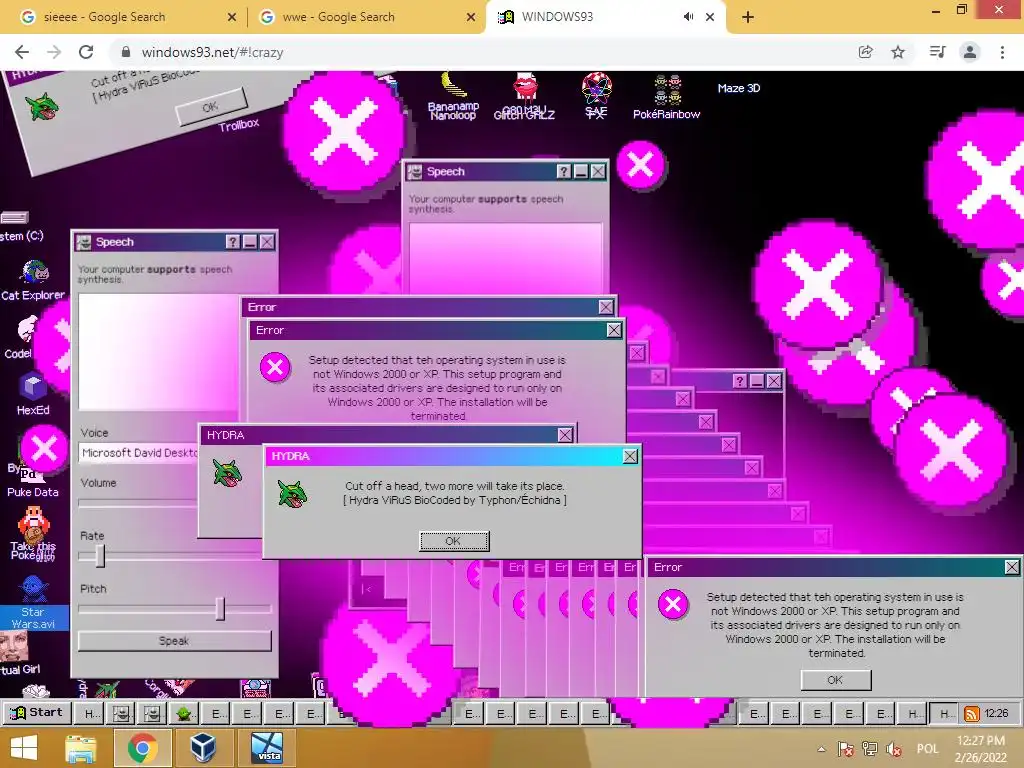The image size is (1024, 768).
Task: Close the bottom-right Error dialog
Action: (x=1012, y=568)
